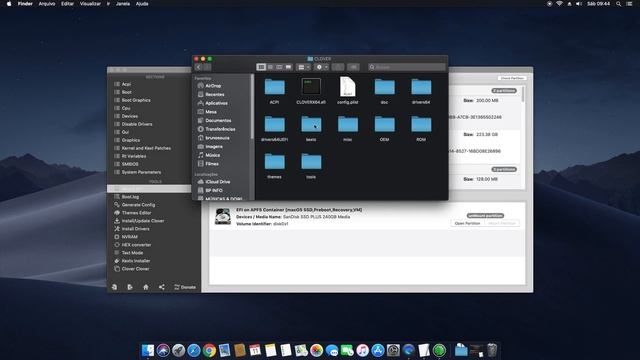Switch Finder to list view
The height and width of the screenshot is (360, 640).
[270, 67]
